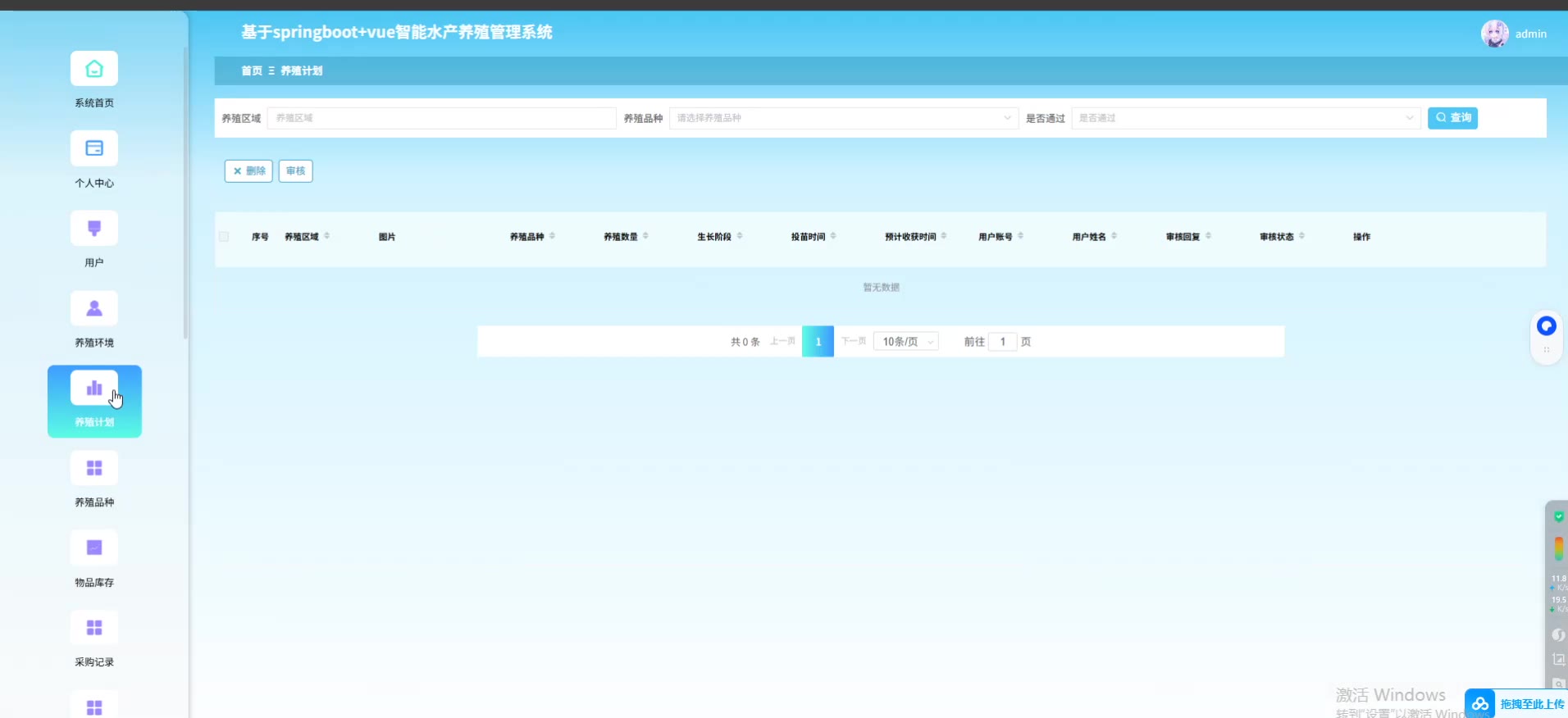1568x718 pixels.
Task: Click the 养殖计划 breadcrumb text
Action: (x=302, y=71)
